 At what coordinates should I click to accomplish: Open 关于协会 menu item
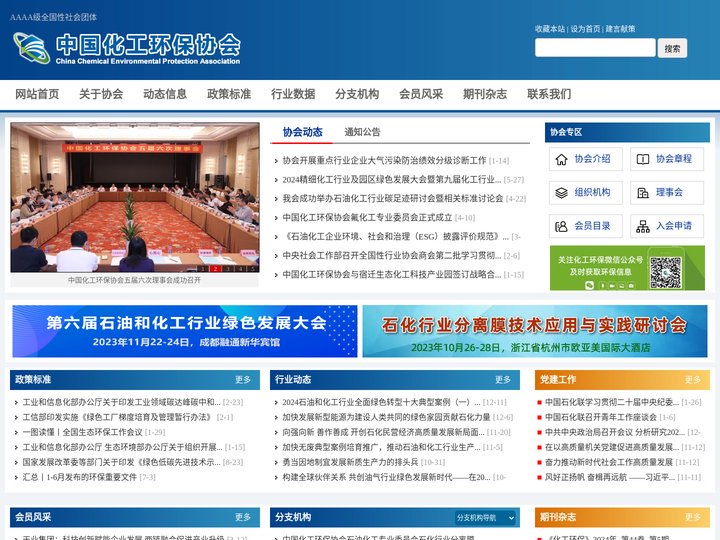[x=101, y=94]
